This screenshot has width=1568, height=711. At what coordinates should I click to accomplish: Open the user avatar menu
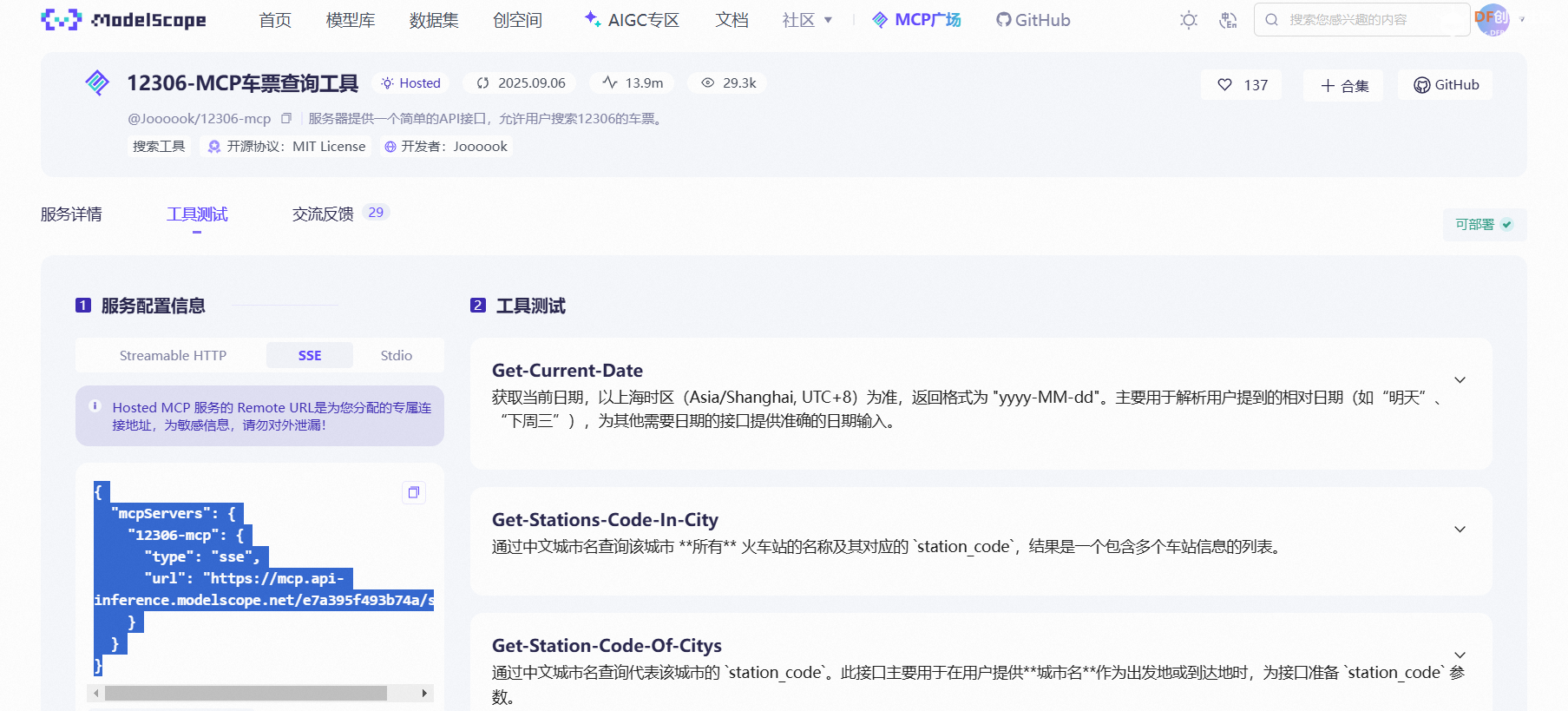coord(1493,19)
